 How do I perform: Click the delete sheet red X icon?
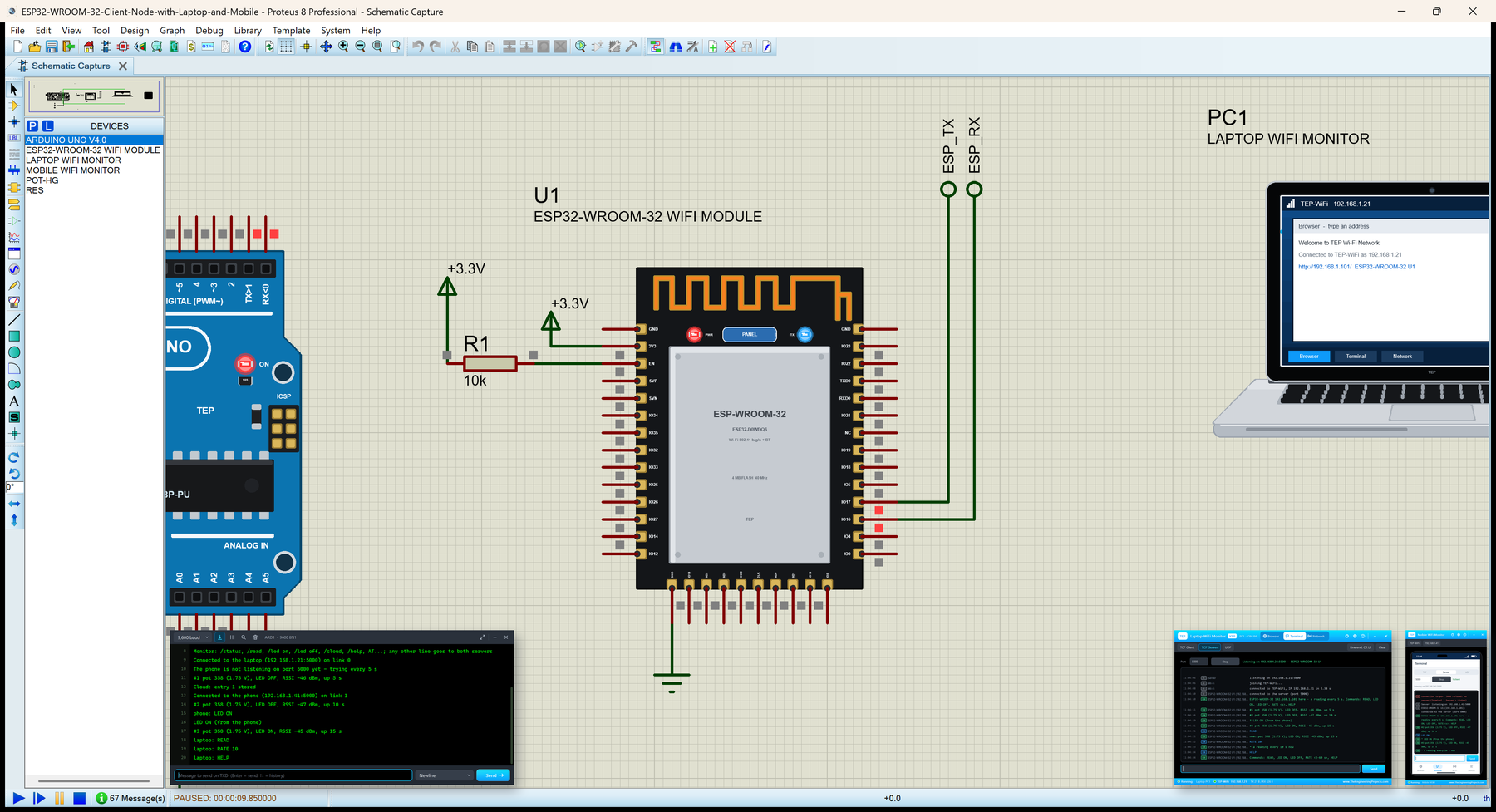point(730,47)
